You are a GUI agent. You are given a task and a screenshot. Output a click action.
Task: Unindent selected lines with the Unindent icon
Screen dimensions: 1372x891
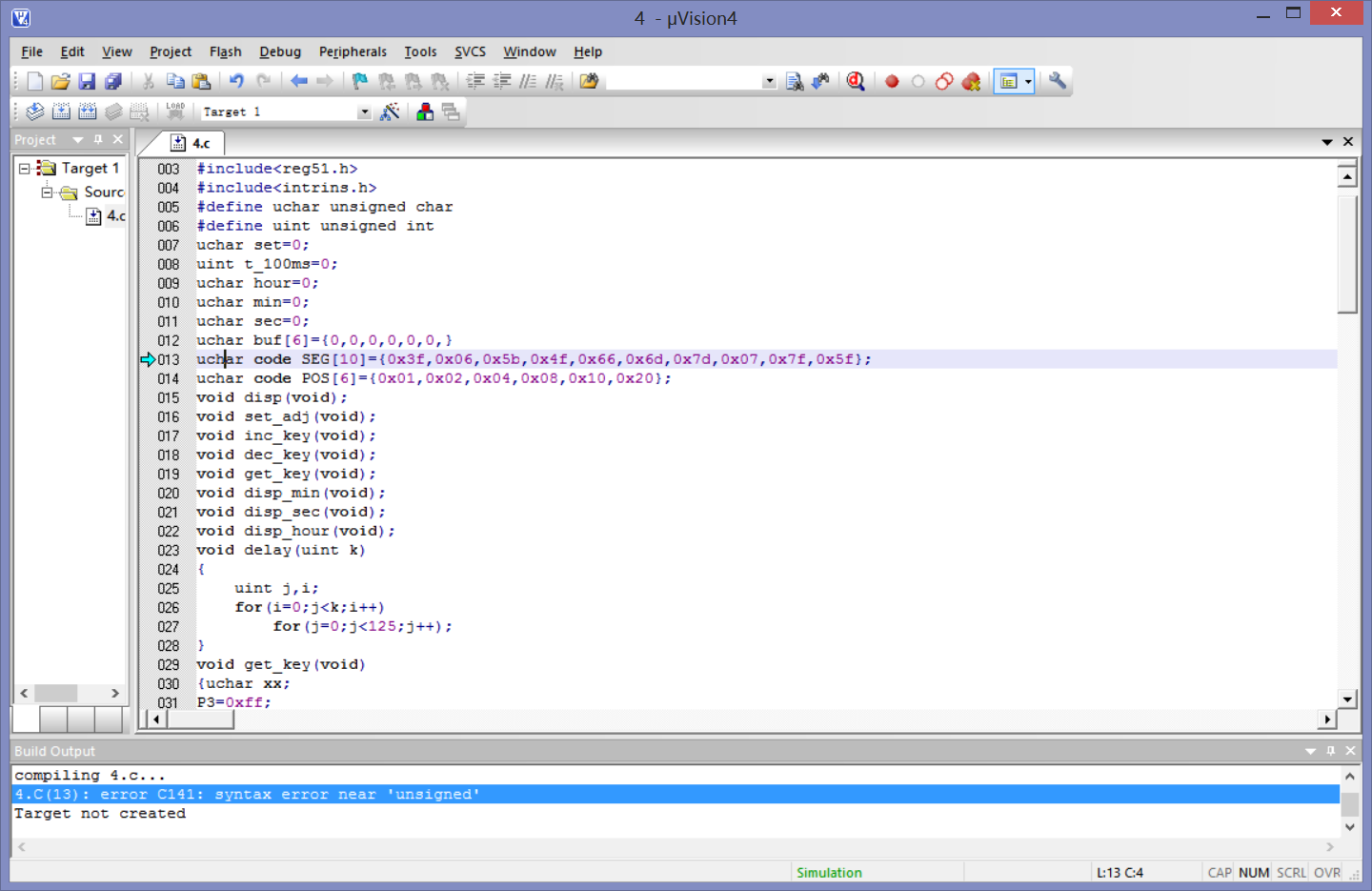502,82
